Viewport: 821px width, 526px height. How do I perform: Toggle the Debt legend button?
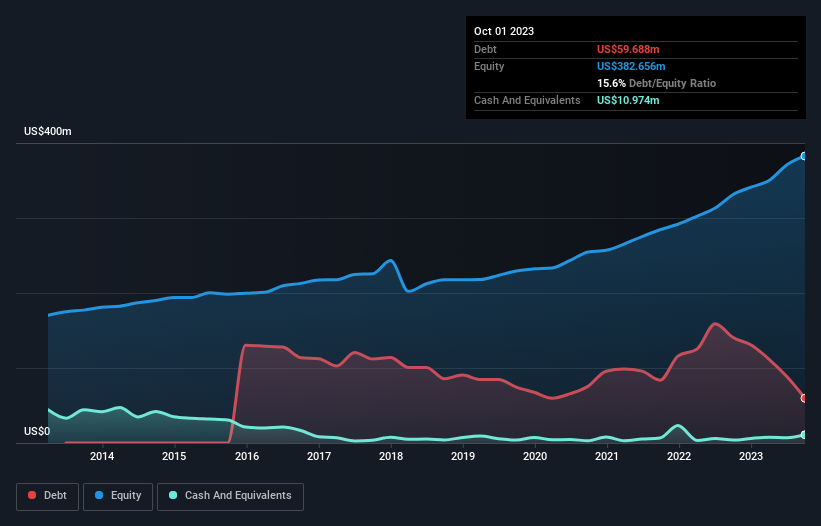pos(48,496)
